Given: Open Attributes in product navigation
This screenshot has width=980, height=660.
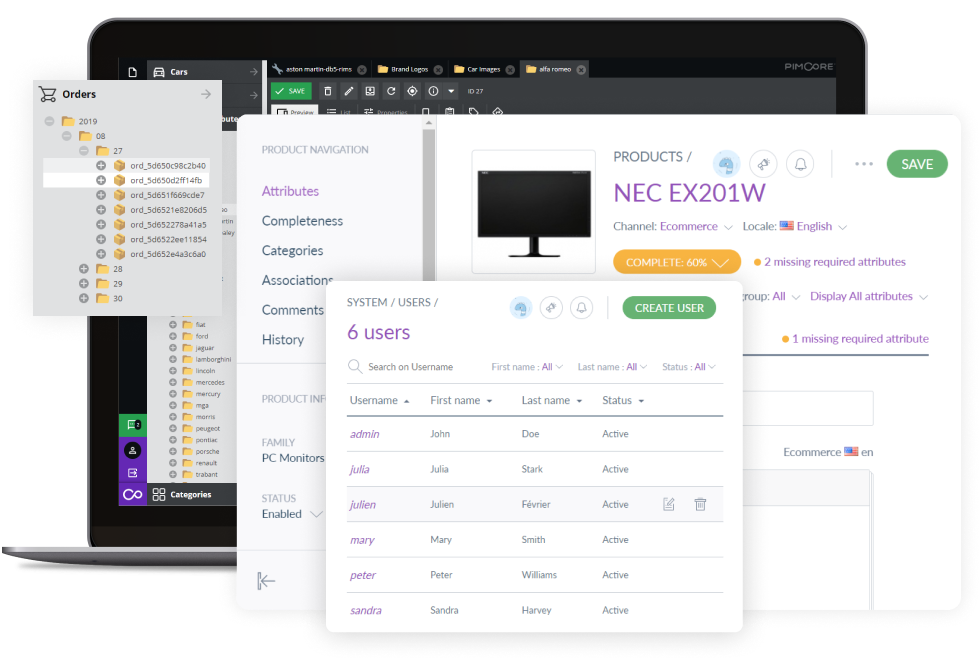Looking at the screenshot, I should pos(290,191).
